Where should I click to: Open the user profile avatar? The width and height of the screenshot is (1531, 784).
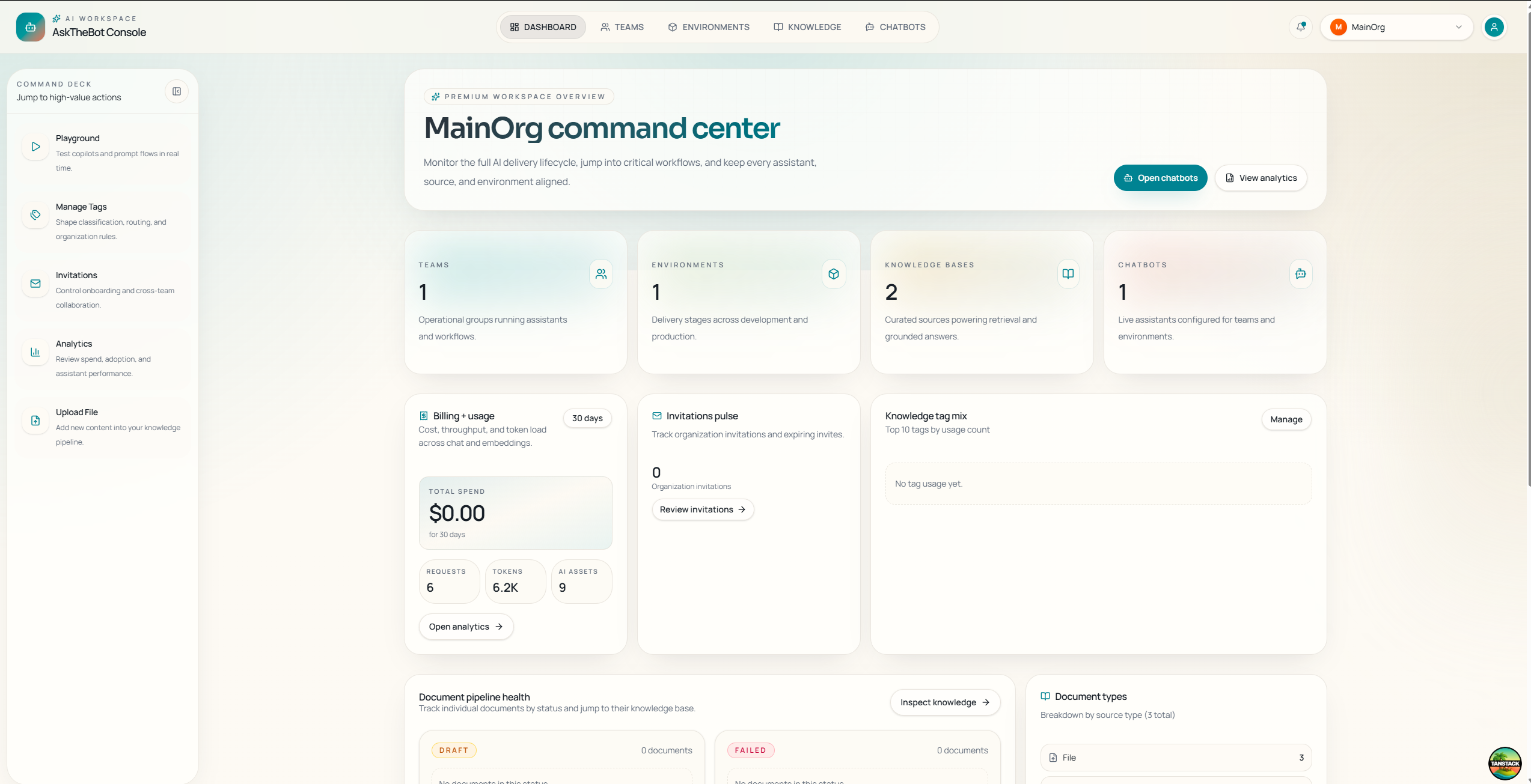(x=1494, y=27)
